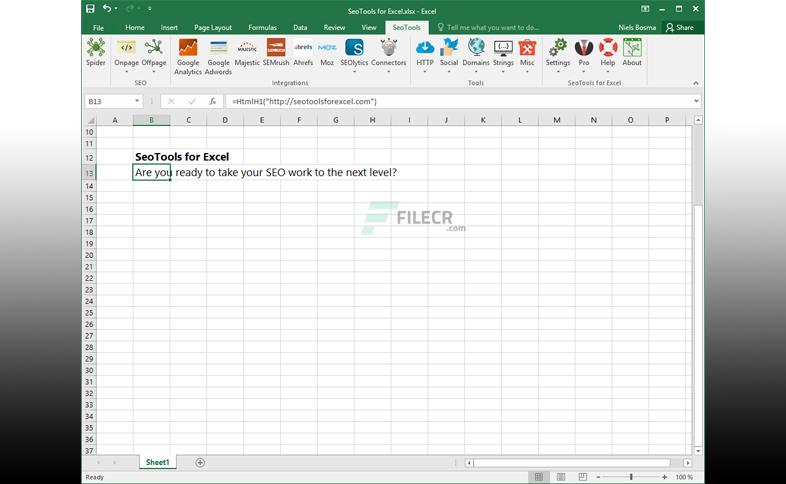Open the Misc tools menu
This screenshot has height=484, width=786.
pyautogui.click(x=527, y=56)
